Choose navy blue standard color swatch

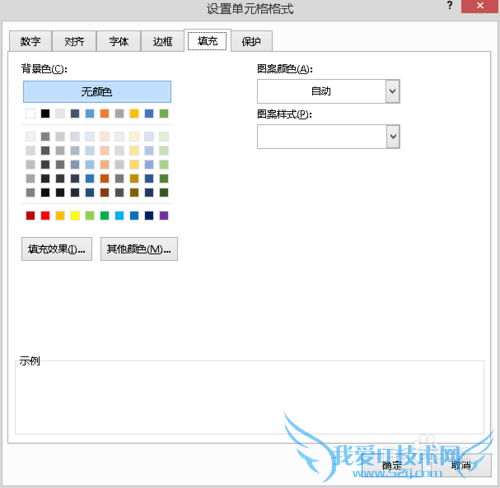click(x=149, y=216)
